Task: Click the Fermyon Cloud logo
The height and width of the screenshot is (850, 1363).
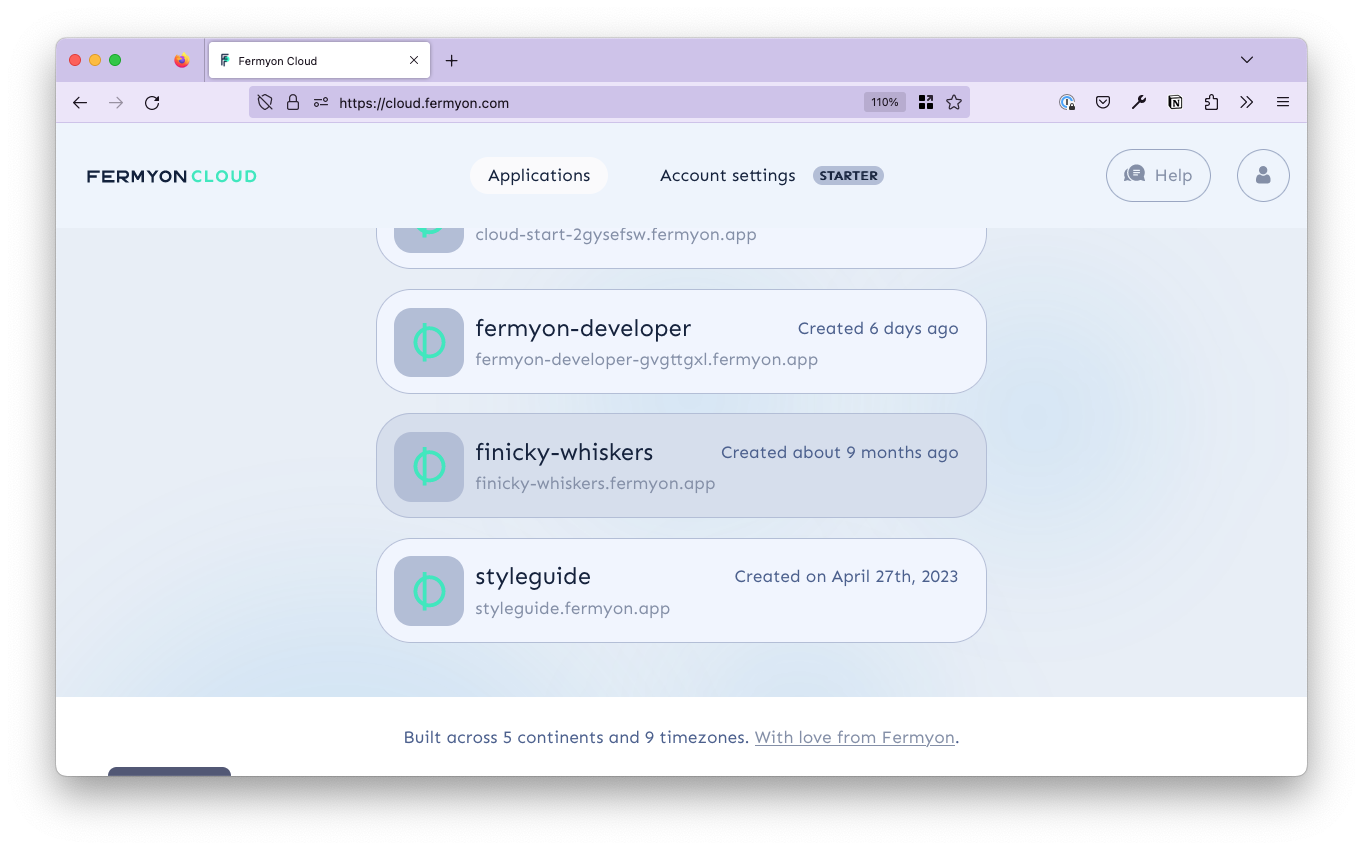Action: tap(172, 176)
